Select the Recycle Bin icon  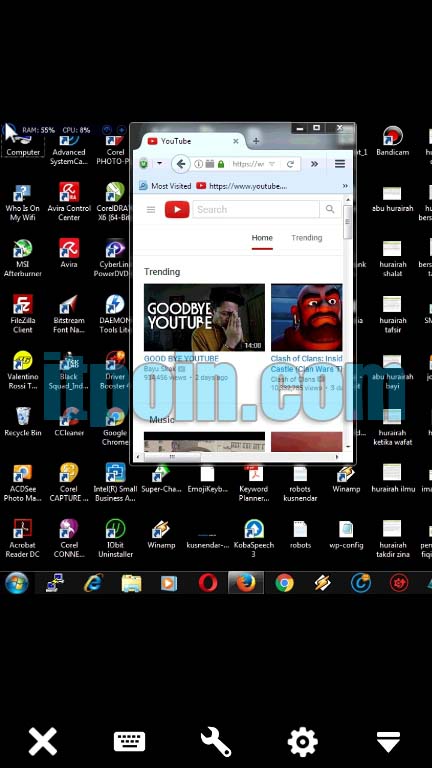tap(23, 422)
